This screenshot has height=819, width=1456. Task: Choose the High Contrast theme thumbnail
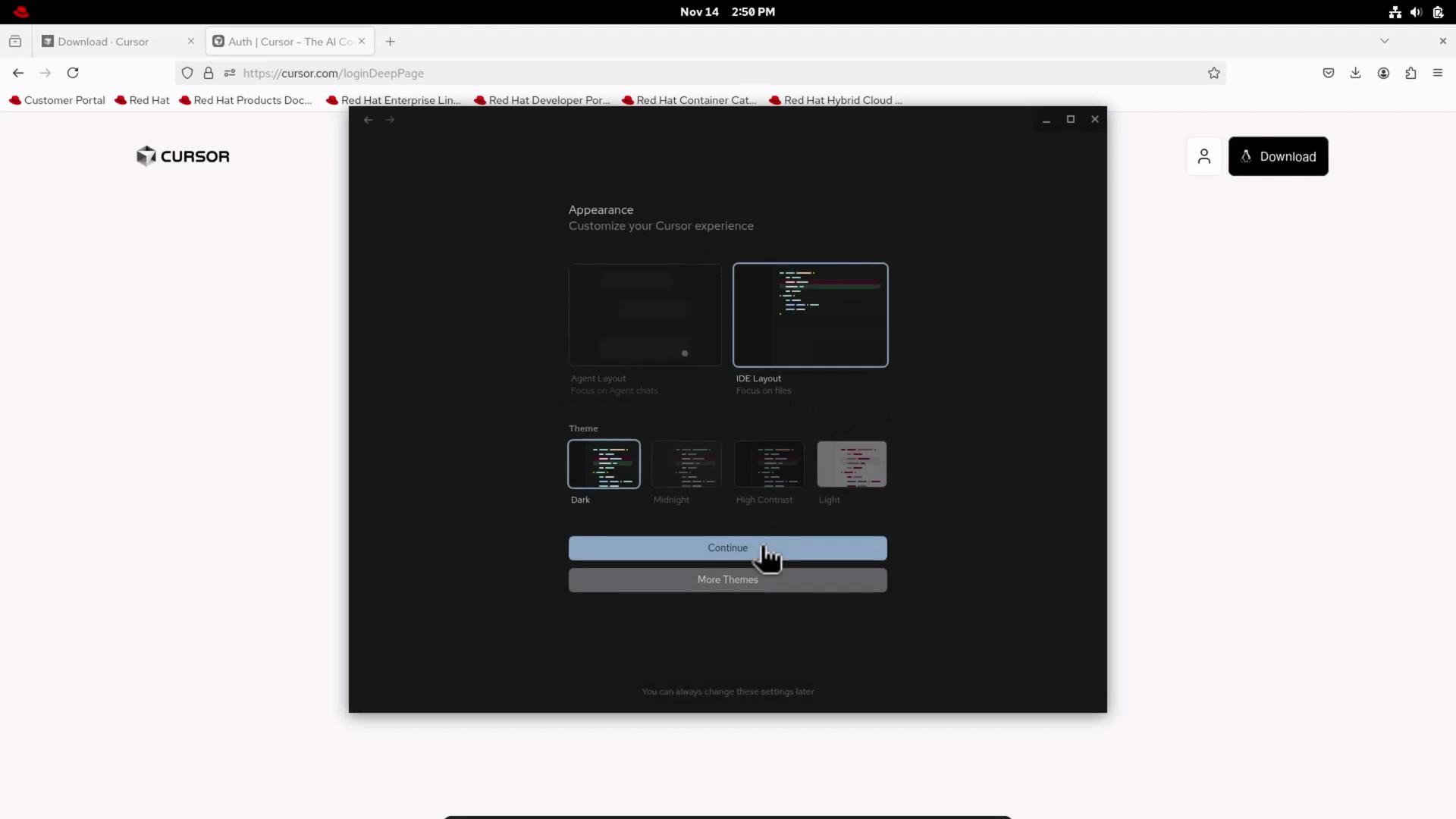769,464
